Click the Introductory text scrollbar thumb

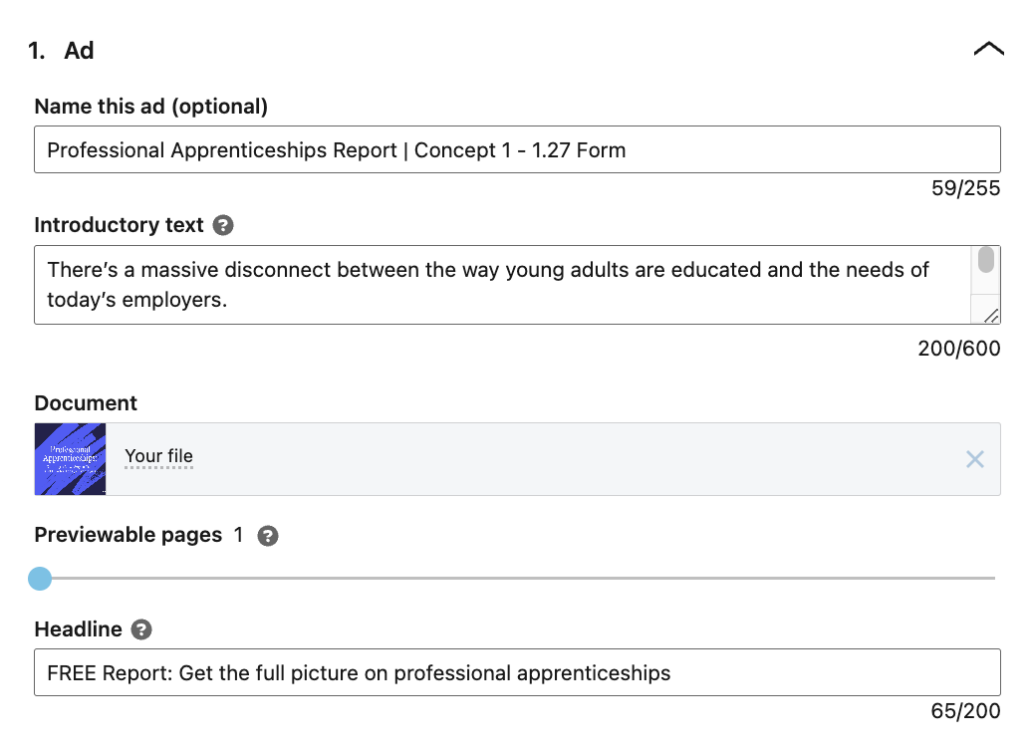click(988, 260)
